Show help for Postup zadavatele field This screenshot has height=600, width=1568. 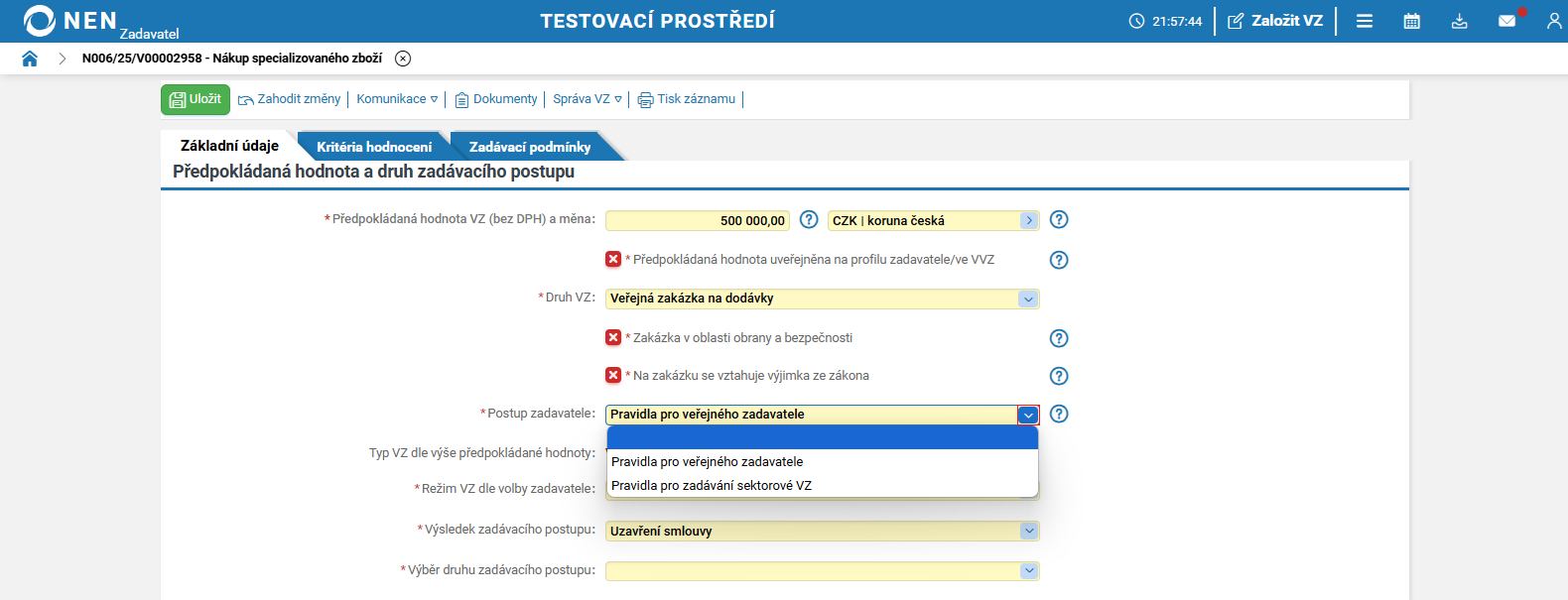(1059, 414)
